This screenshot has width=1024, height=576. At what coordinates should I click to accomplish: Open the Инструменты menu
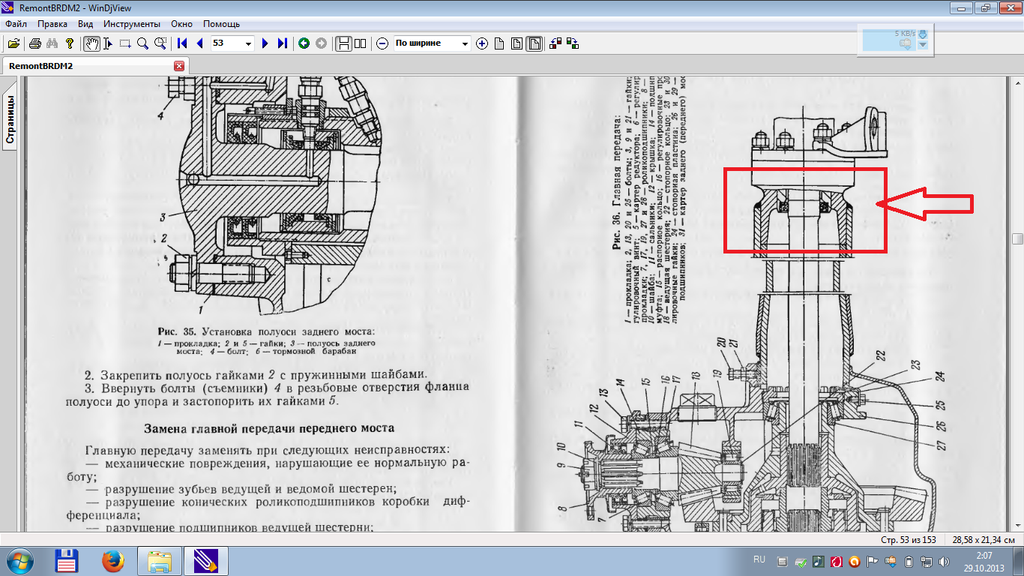pos(131,24)
